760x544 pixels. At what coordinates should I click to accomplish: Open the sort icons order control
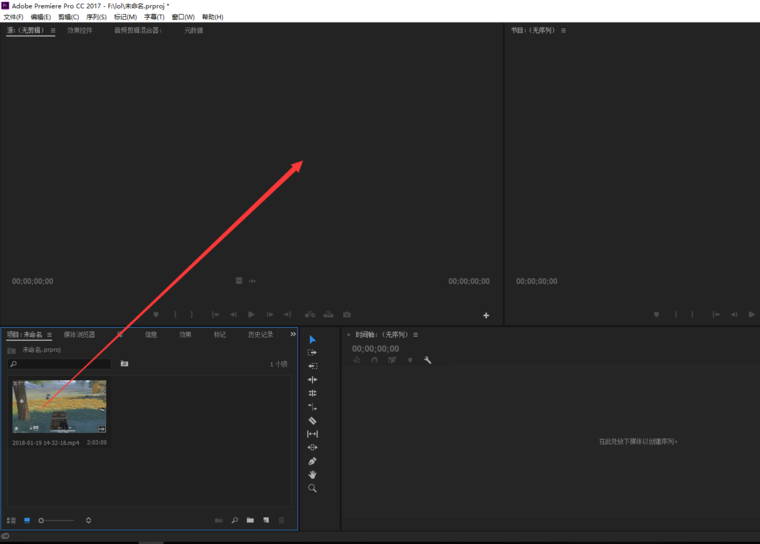point(88,520)
